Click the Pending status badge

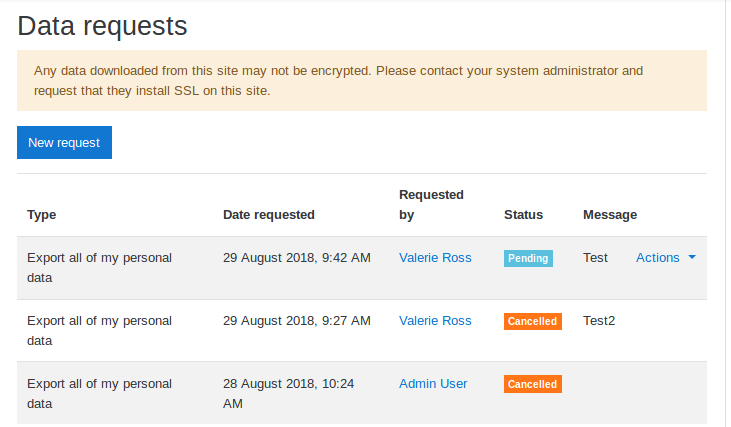(x=528, y=258)
